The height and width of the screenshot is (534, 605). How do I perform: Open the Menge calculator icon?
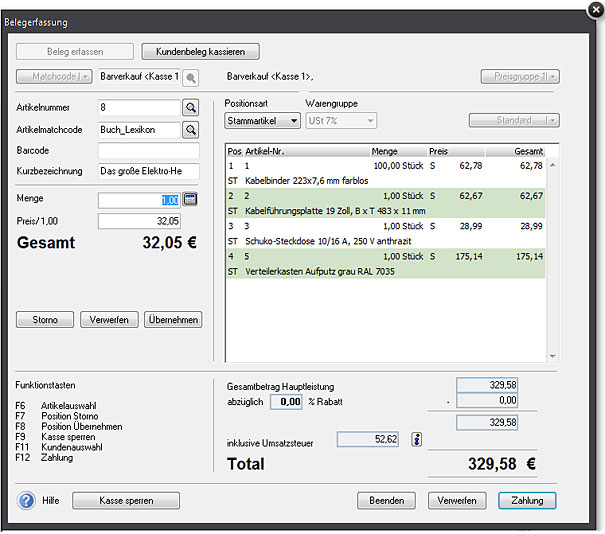click(190, 199)
